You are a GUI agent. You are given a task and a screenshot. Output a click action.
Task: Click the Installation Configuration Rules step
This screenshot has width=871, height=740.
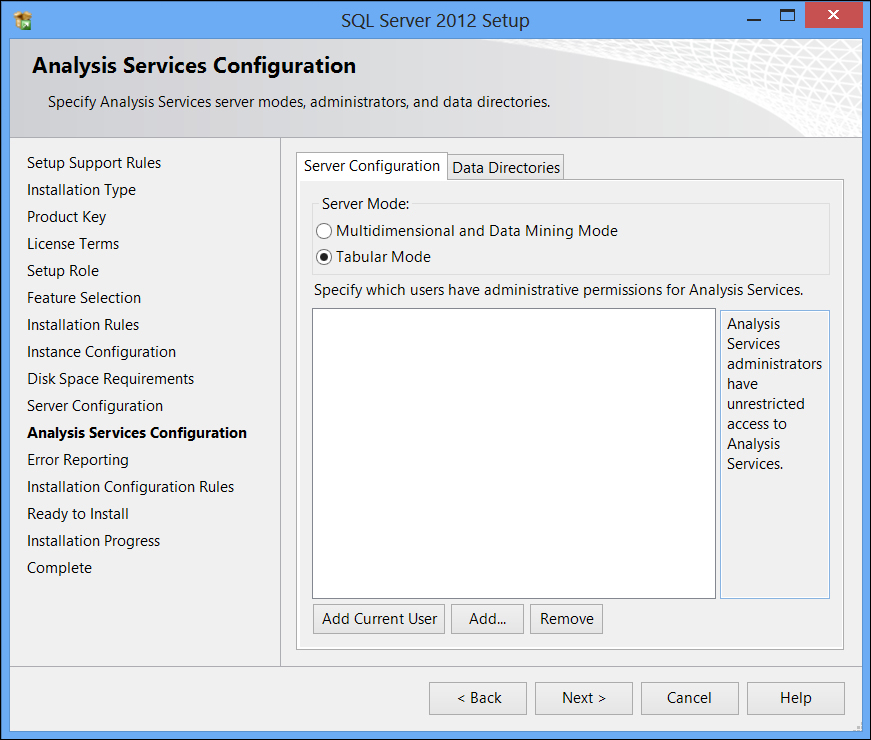[131, 487]
